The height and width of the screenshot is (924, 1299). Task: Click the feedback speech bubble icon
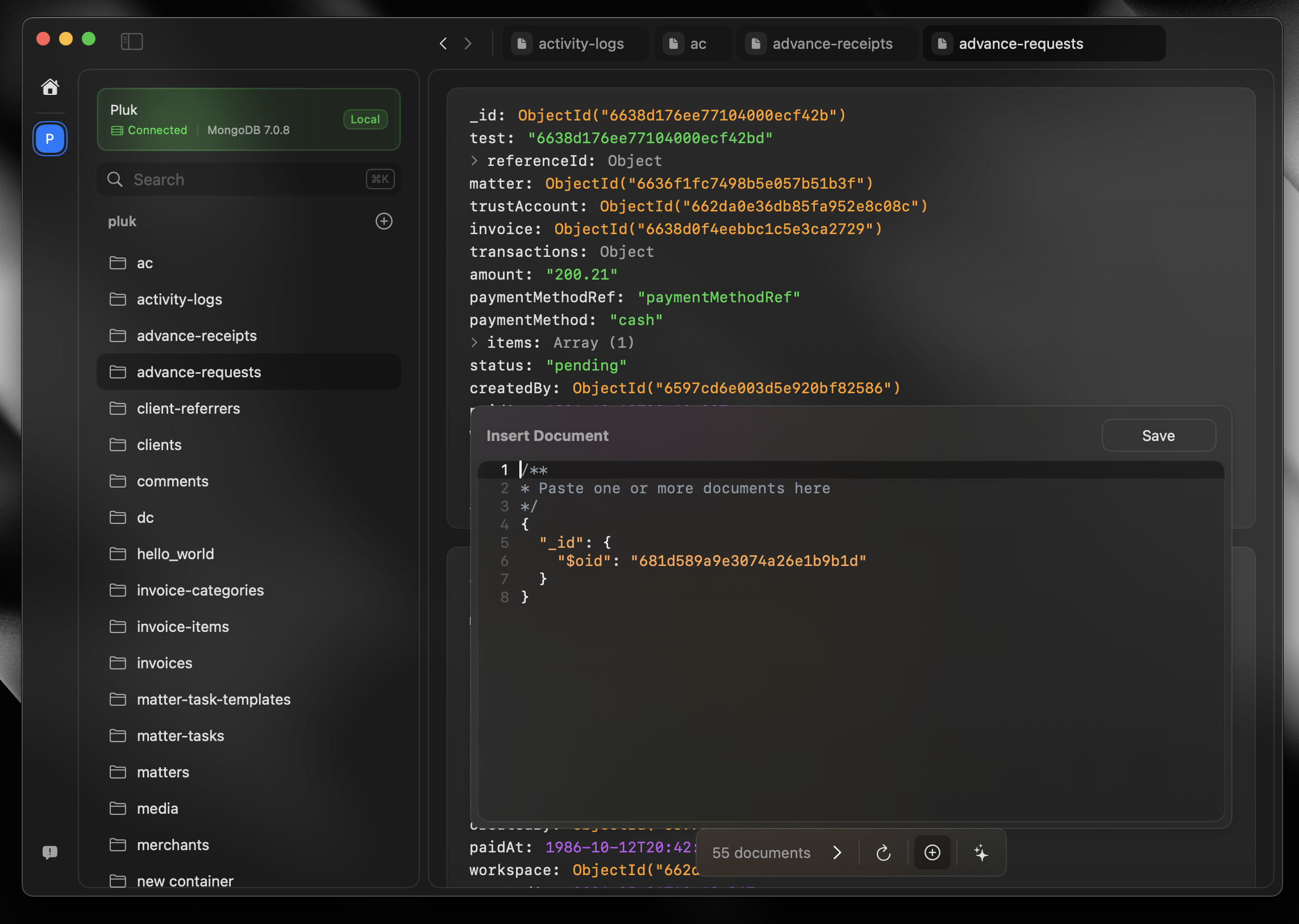(x=50, y=852)
